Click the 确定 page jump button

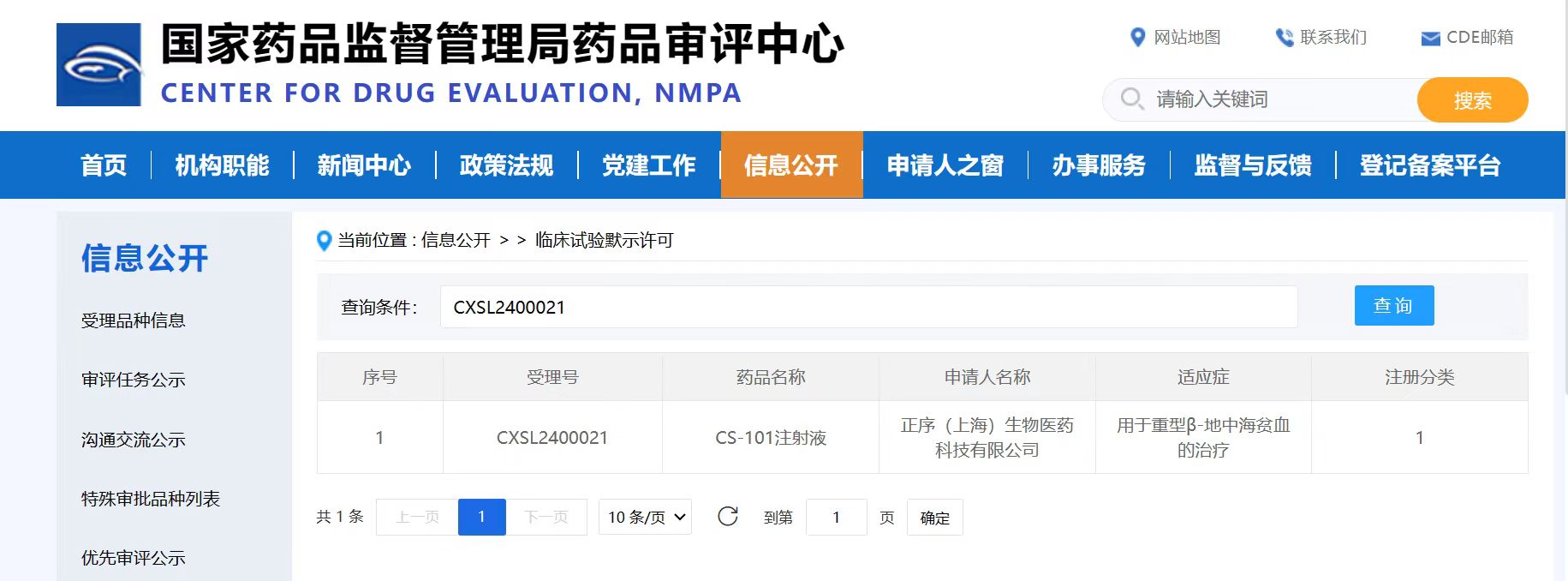[934, 518]
